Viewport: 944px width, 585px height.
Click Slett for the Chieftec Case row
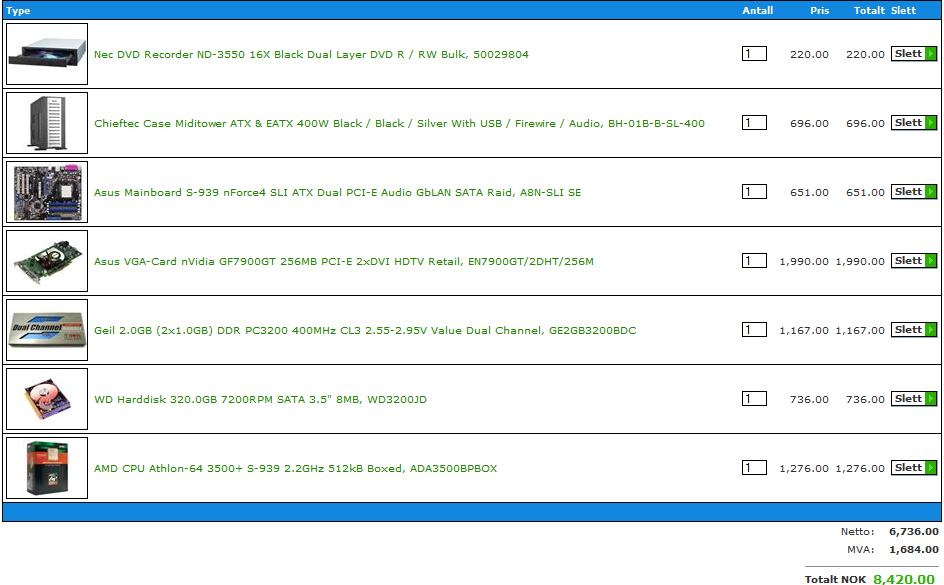pos(913,123)
